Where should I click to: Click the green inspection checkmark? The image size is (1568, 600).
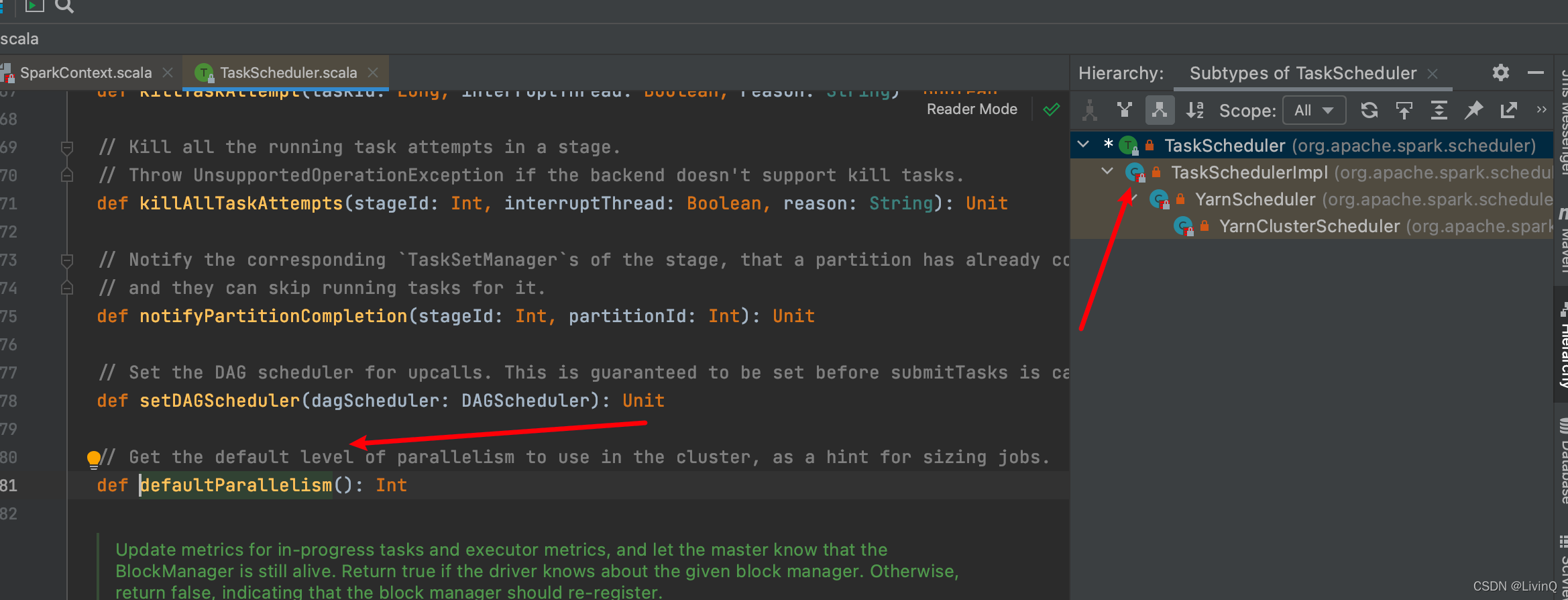(x=1052, y=109)
